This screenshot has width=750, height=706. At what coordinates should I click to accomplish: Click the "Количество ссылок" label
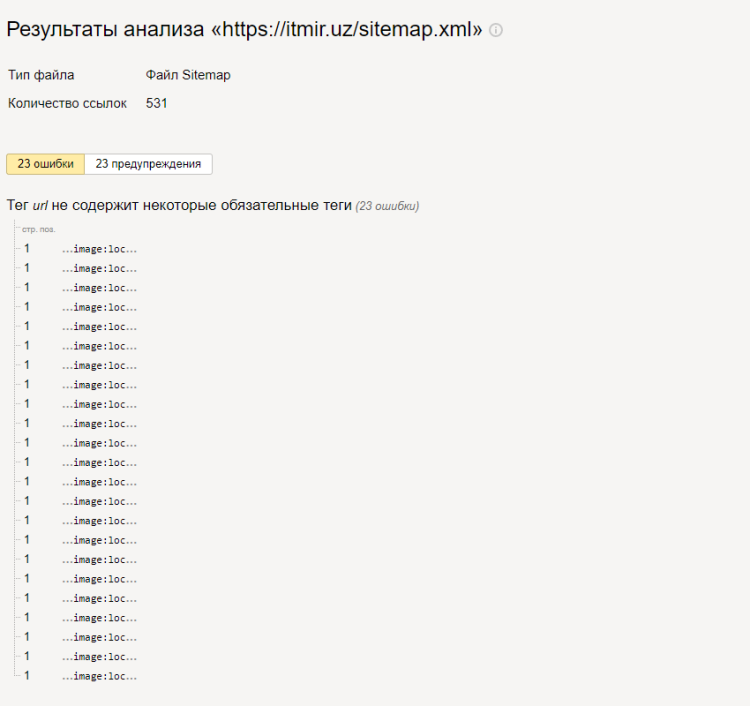67,103
